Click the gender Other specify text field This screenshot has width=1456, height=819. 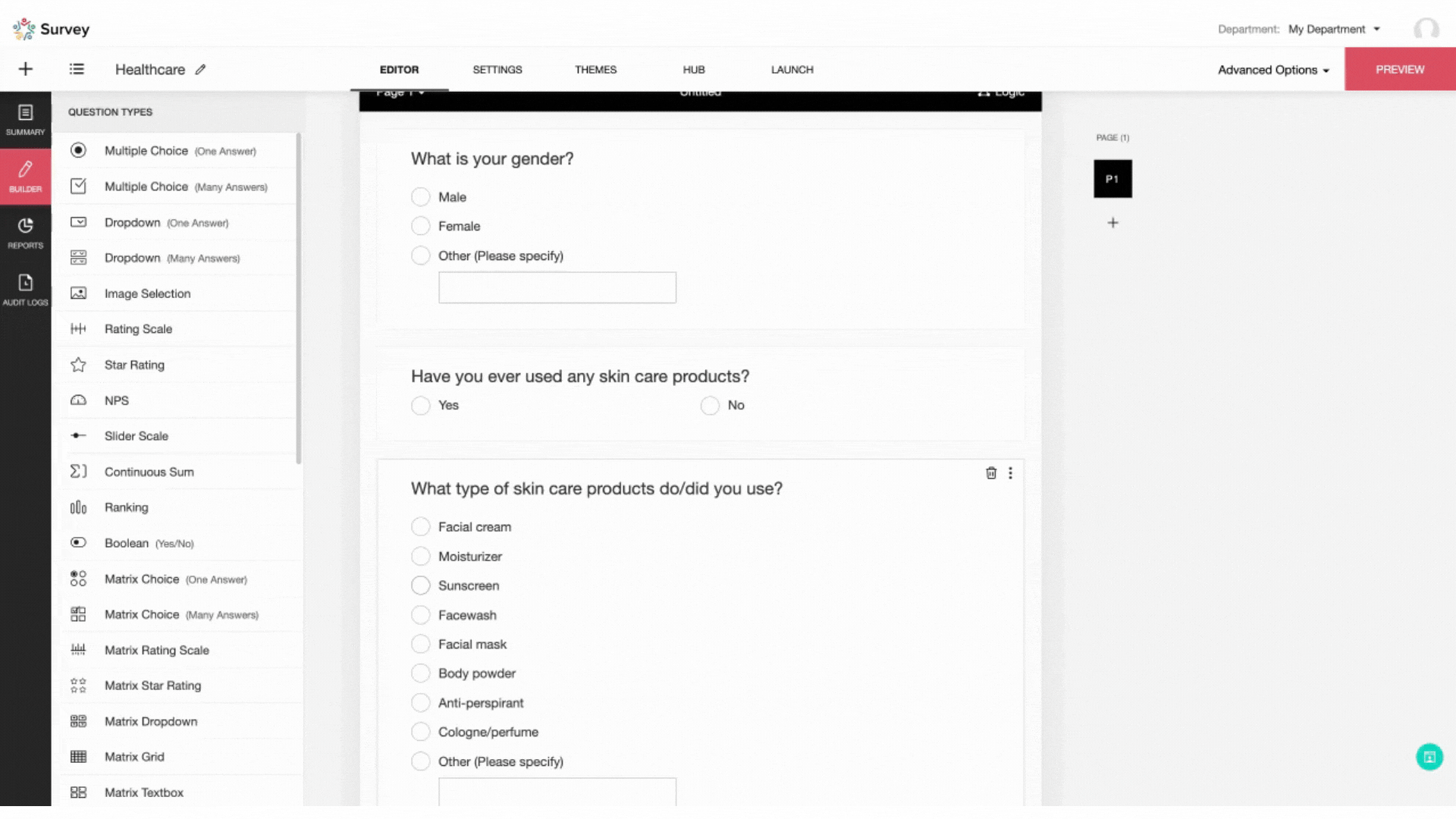(x=557, y=288)
